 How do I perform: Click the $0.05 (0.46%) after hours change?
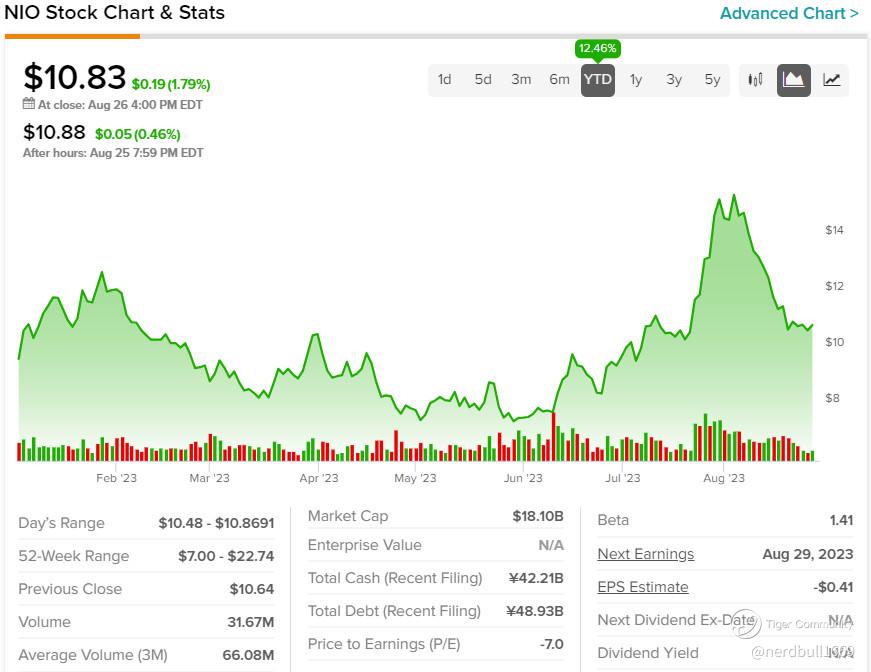coord(138,134)
